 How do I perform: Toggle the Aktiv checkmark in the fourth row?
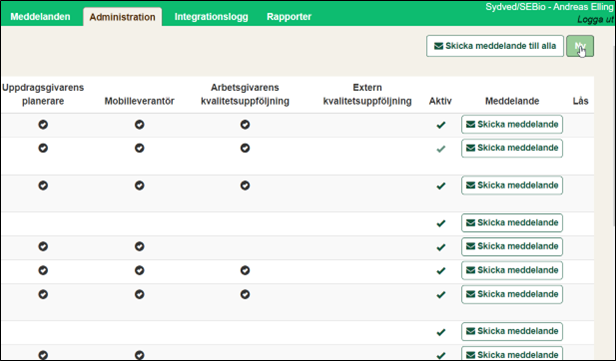441,223
